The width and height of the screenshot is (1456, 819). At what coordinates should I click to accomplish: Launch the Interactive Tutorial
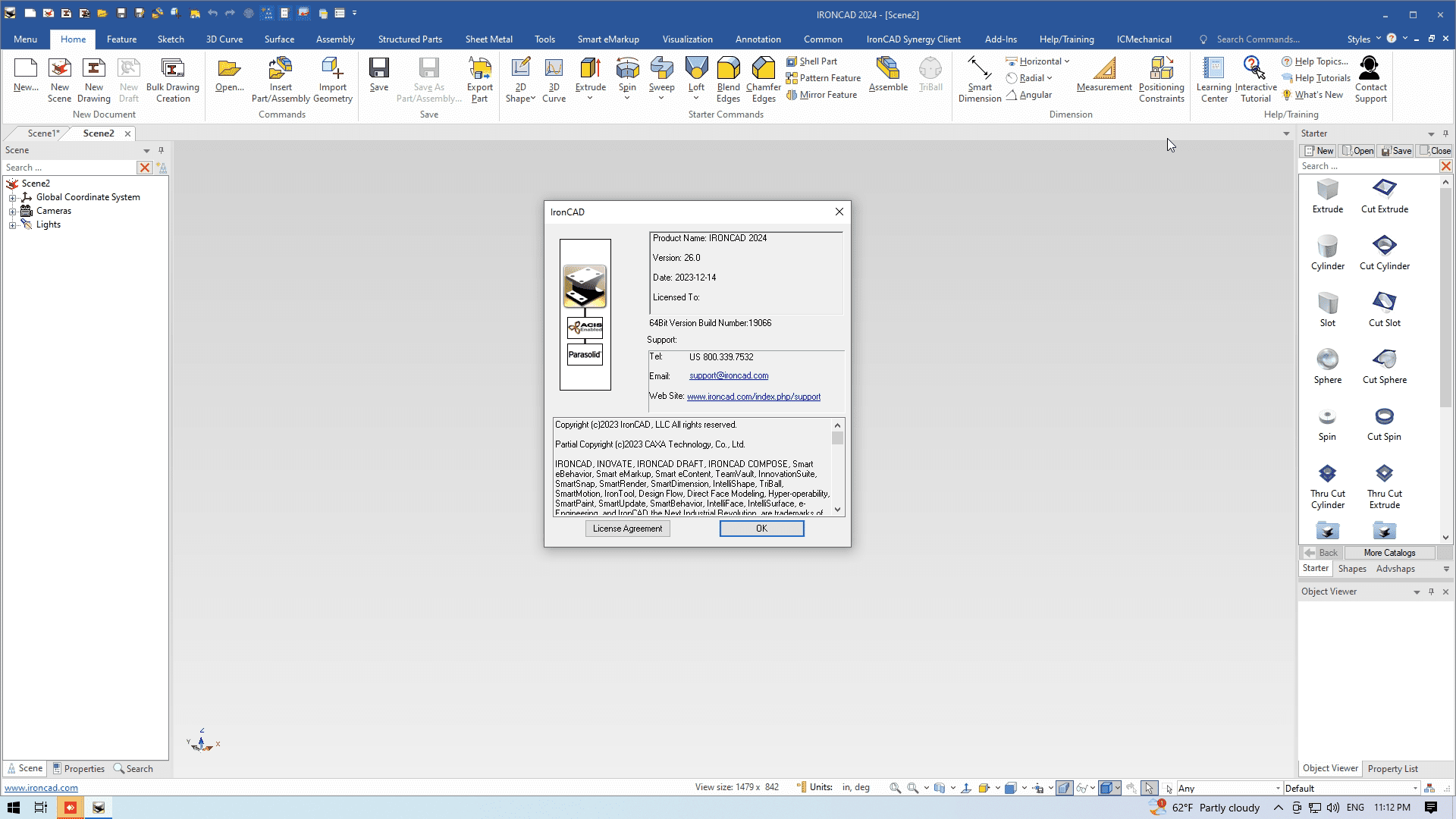point(1256,79)
